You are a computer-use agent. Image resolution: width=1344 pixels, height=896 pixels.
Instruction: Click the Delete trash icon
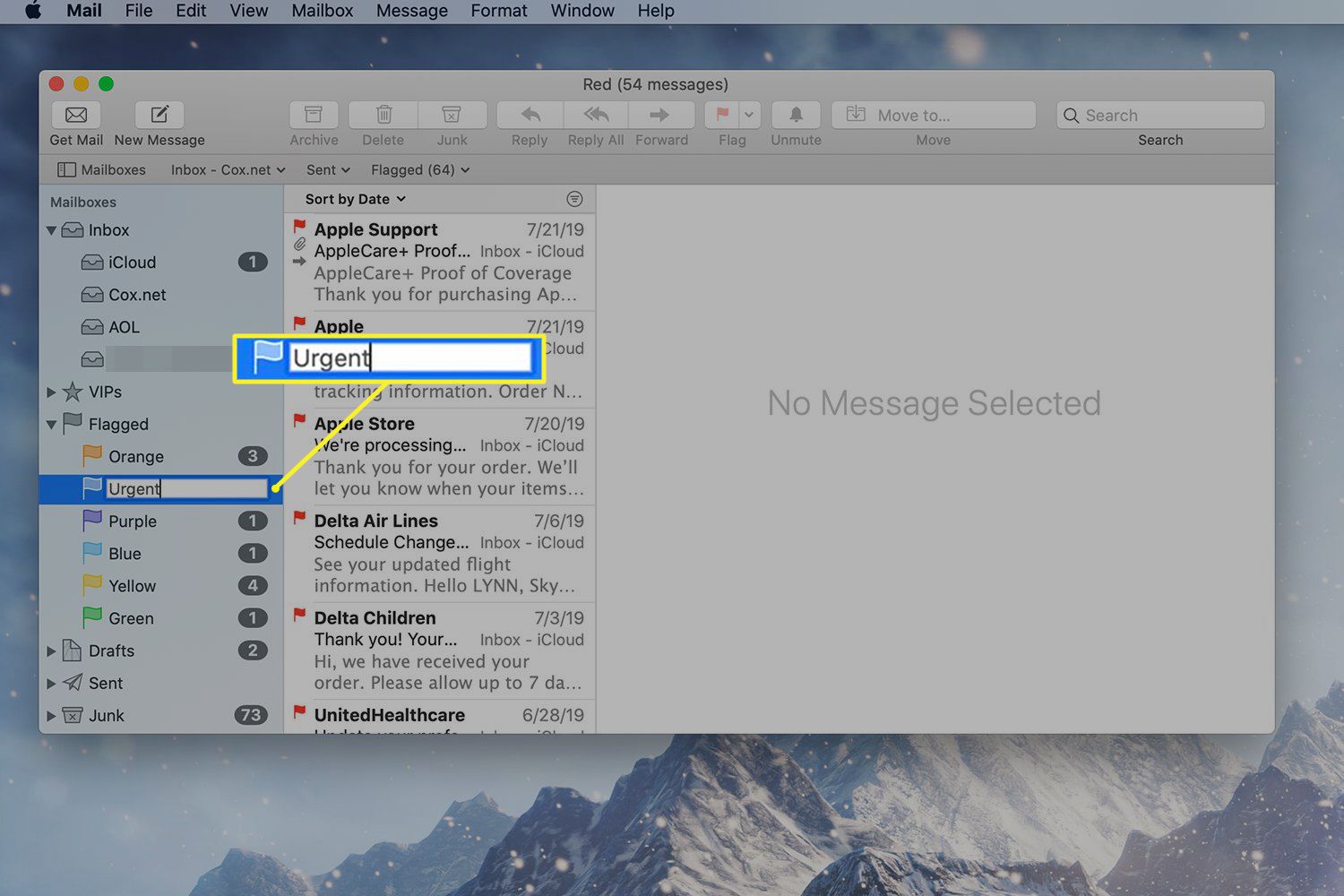(x=383, y=115)
